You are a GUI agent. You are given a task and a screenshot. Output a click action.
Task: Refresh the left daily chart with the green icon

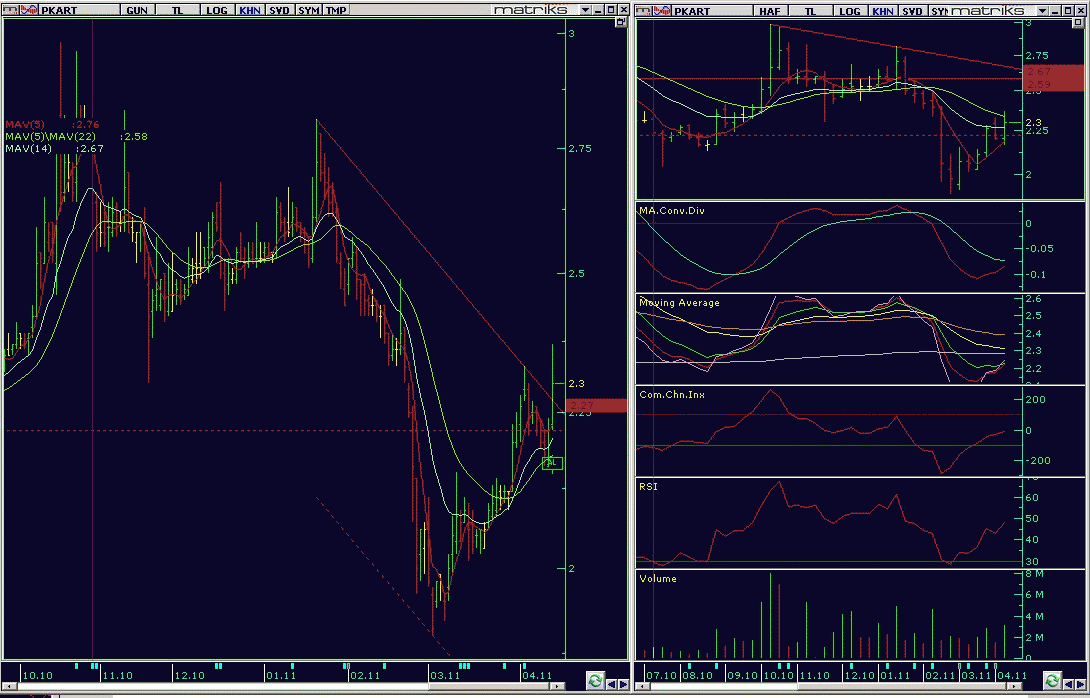[594, 681]
